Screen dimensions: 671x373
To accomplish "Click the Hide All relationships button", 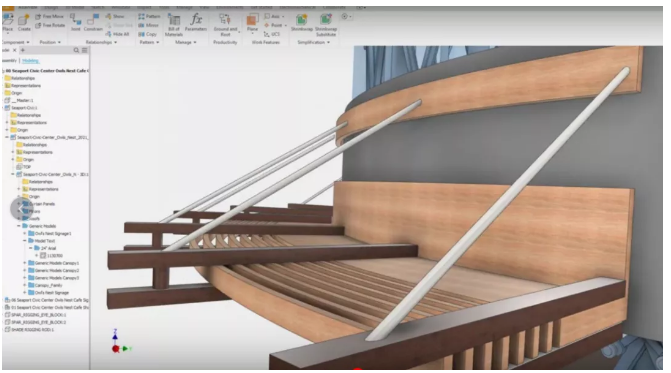I will pos(117,34).
